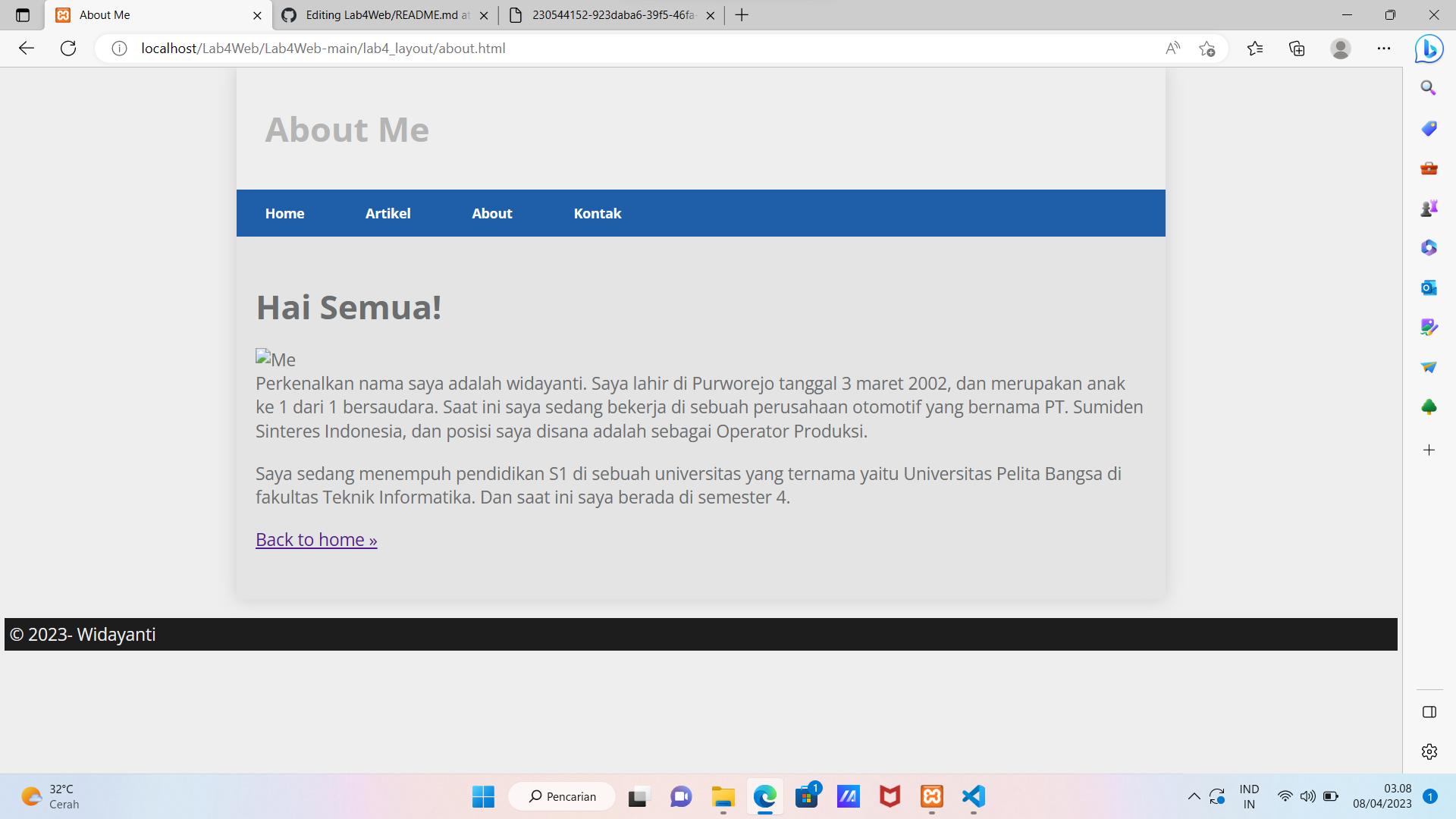Image resolution: width=1456 pixels, height=819 pixels.
Task: Show hidden system tray icons chevron
Action: point(1194,796)
